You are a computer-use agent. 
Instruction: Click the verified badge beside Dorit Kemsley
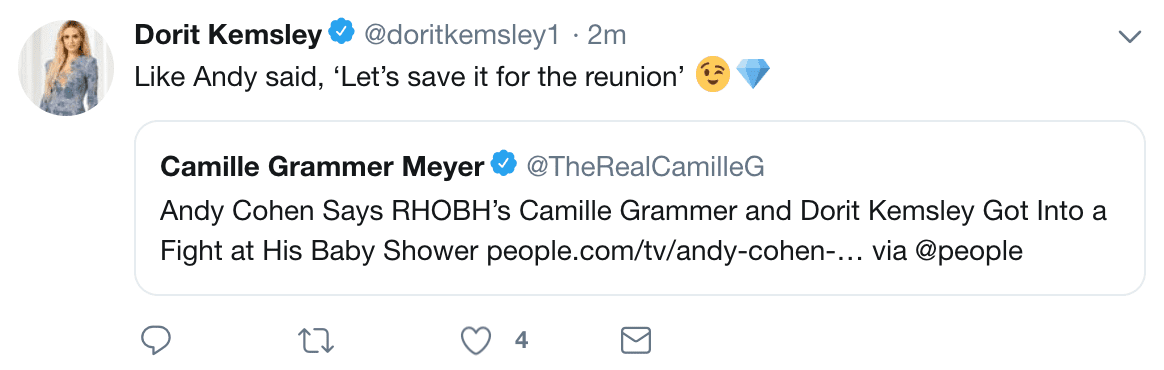[341, 33]
